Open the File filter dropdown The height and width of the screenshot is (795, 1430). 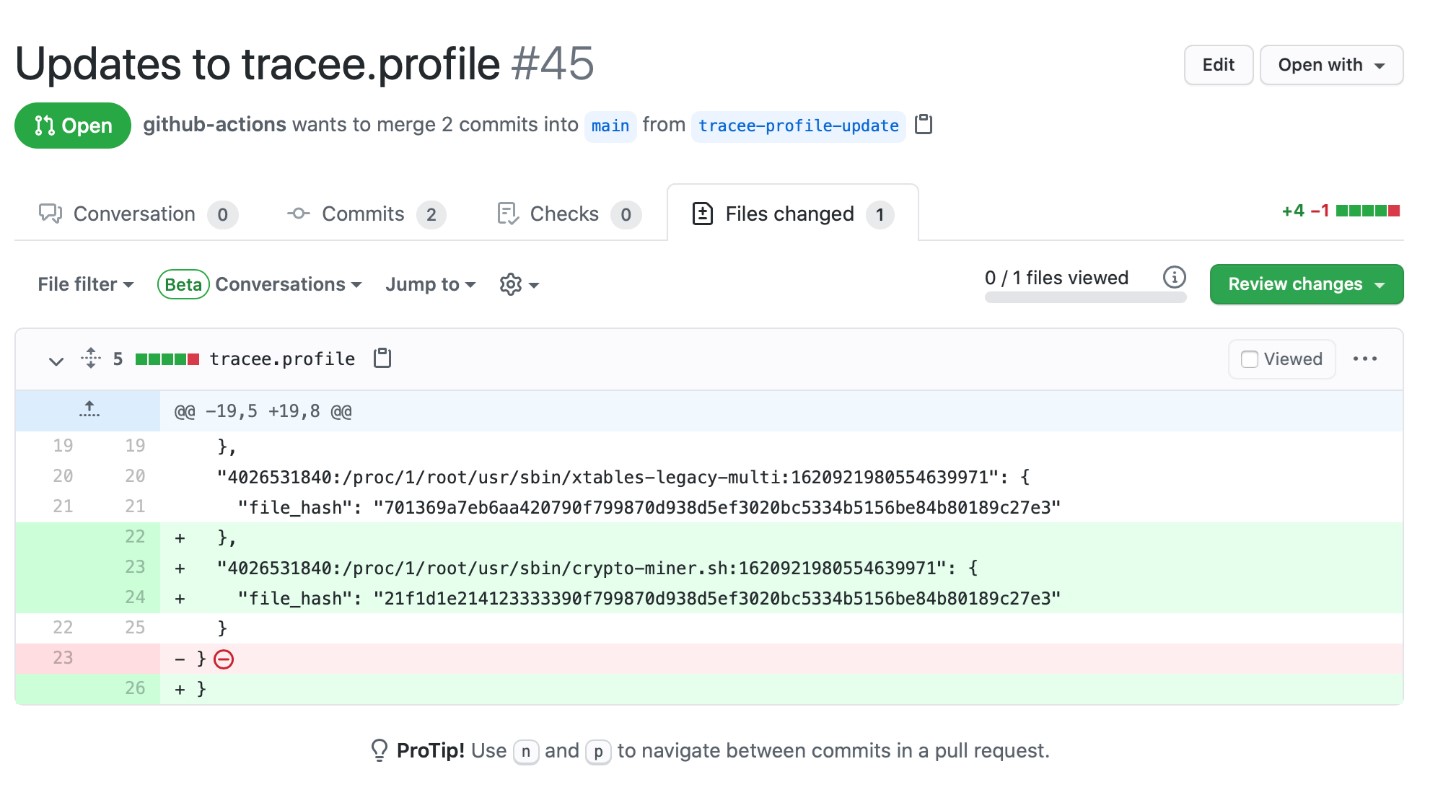pos(86,285)
